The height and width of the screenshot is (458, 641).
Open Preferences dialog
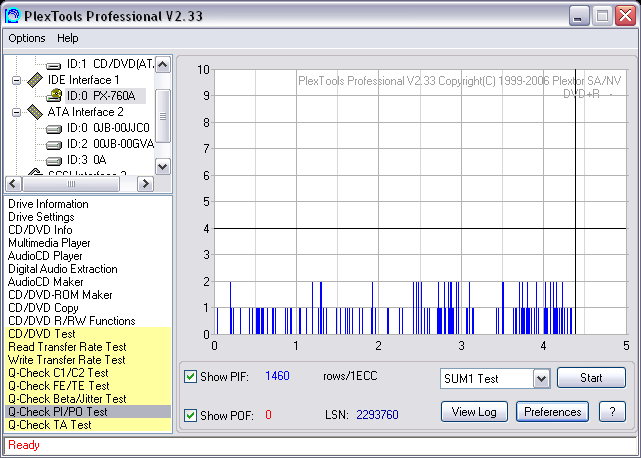[552, 412]
